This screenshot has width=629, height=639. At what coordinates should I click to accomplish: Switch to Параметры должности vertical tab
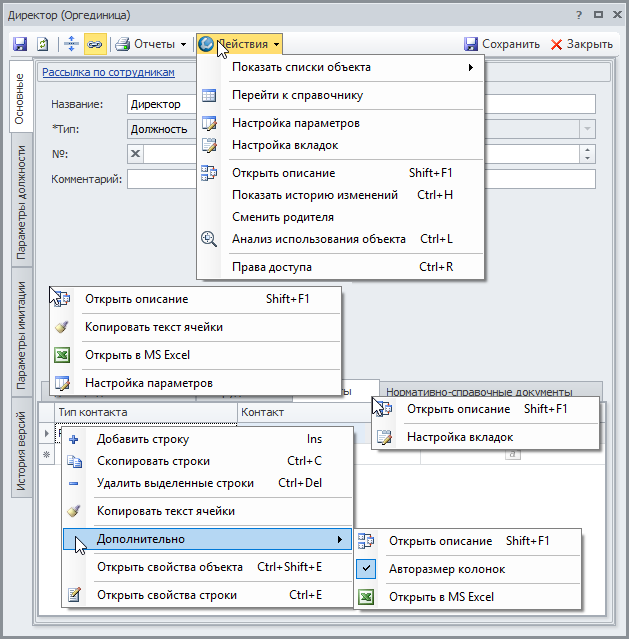[x=21, y=203]
